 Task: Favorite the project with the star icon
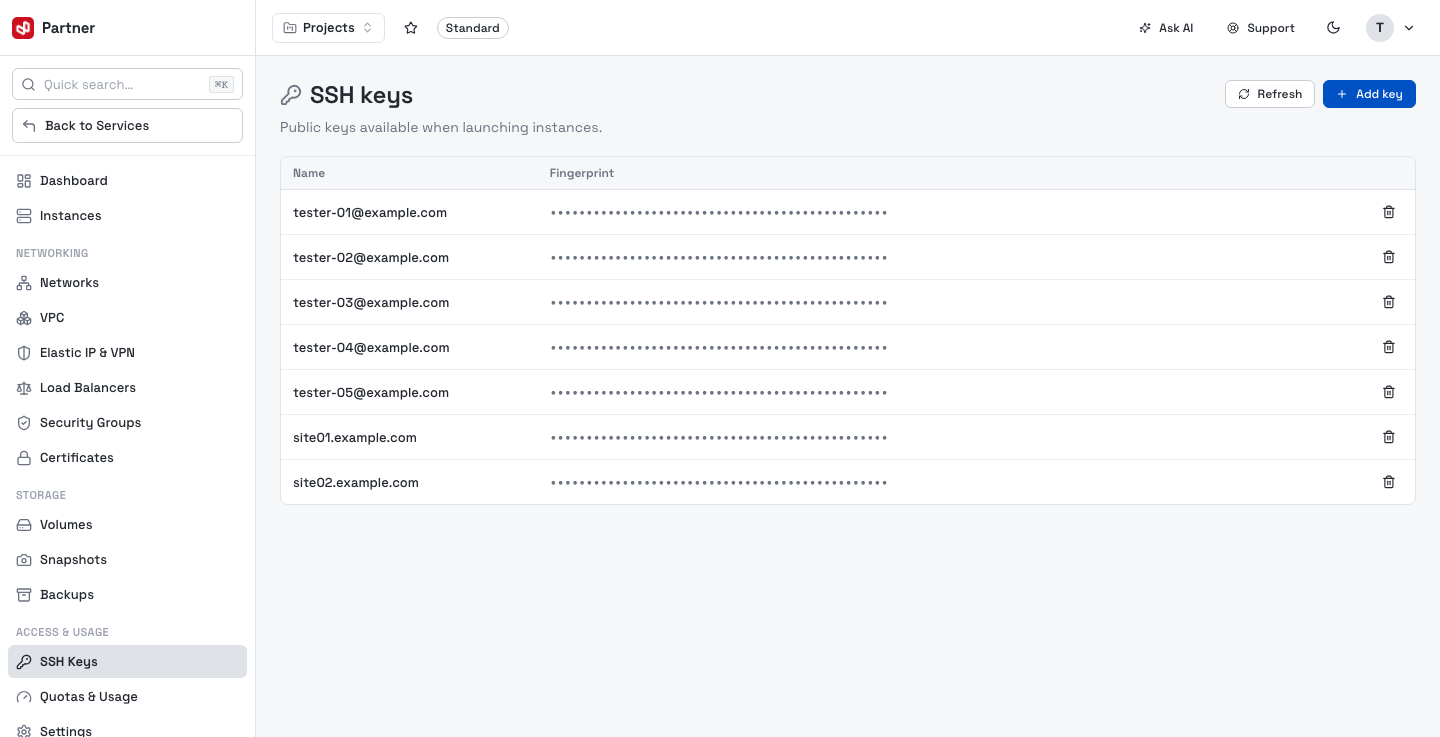pyautogui.click(x=411, y=28)
